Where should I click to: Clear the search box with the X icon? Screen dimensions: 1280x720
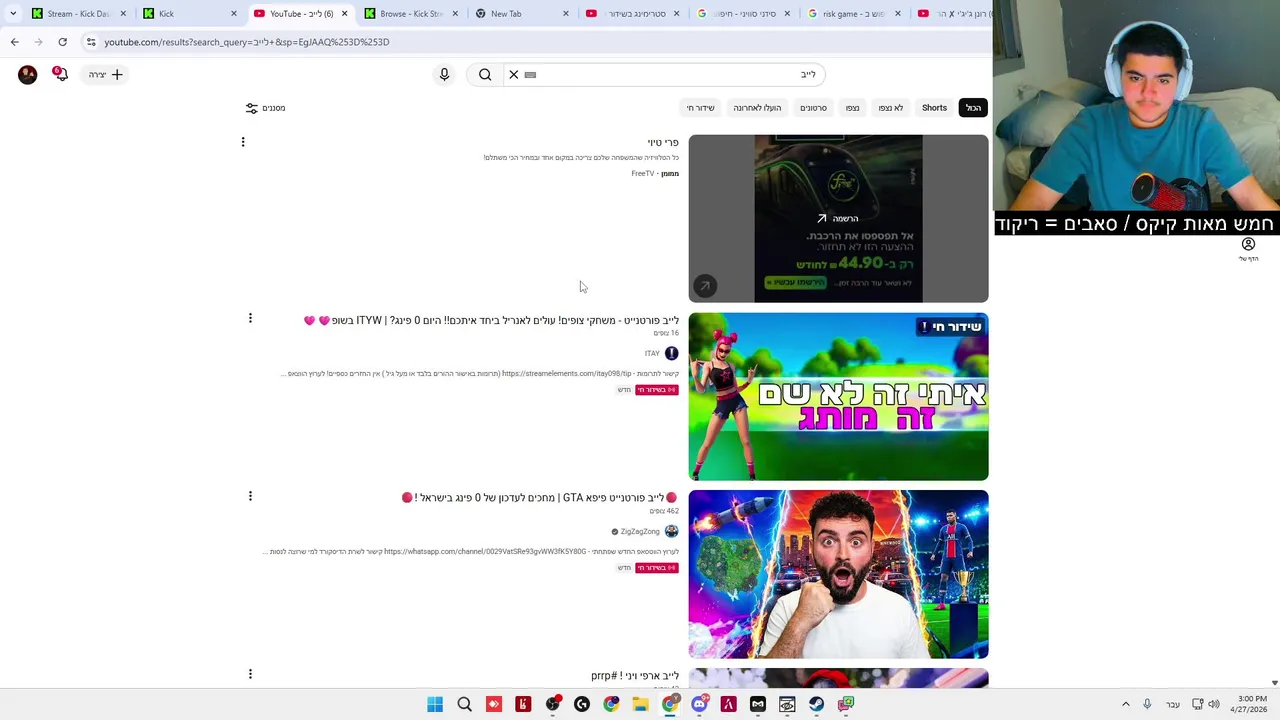514,74
